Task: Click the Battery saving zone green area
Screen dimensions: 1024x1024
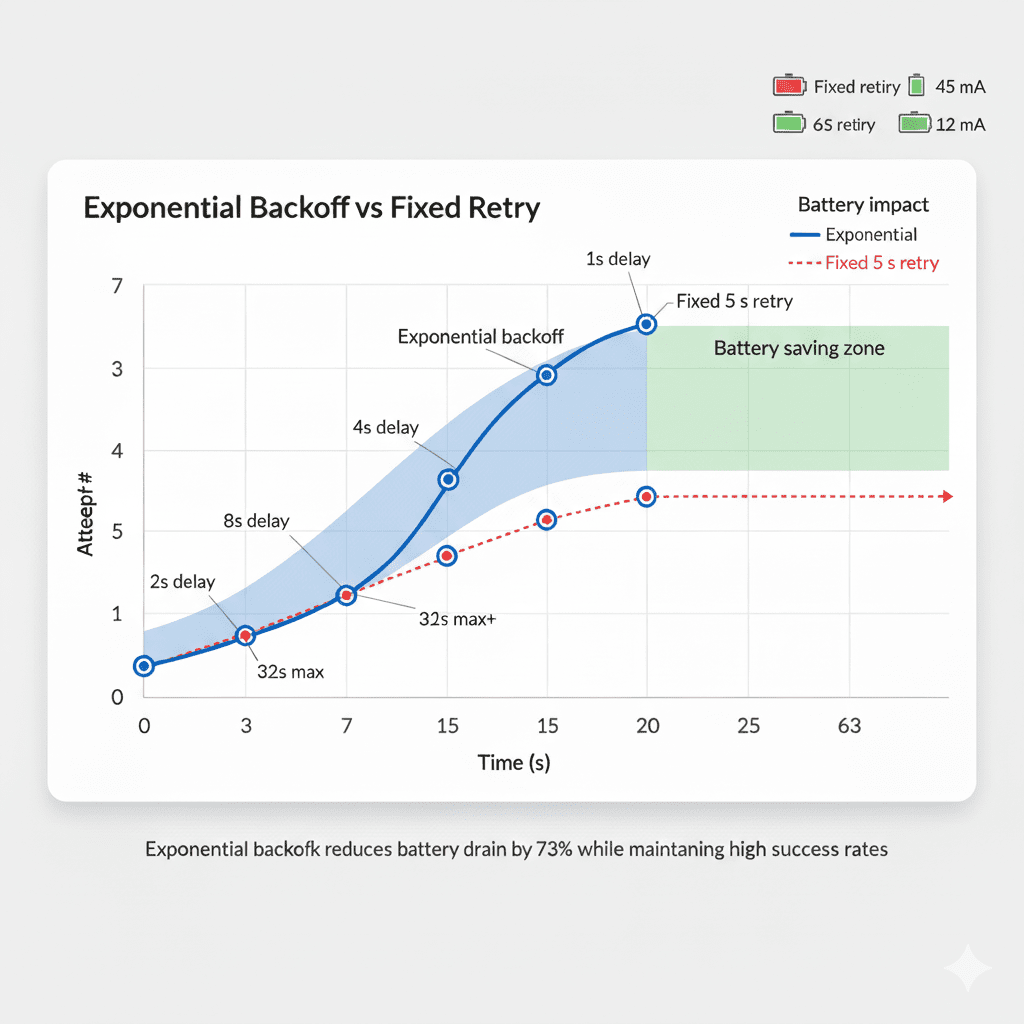Action: point(797,398)
